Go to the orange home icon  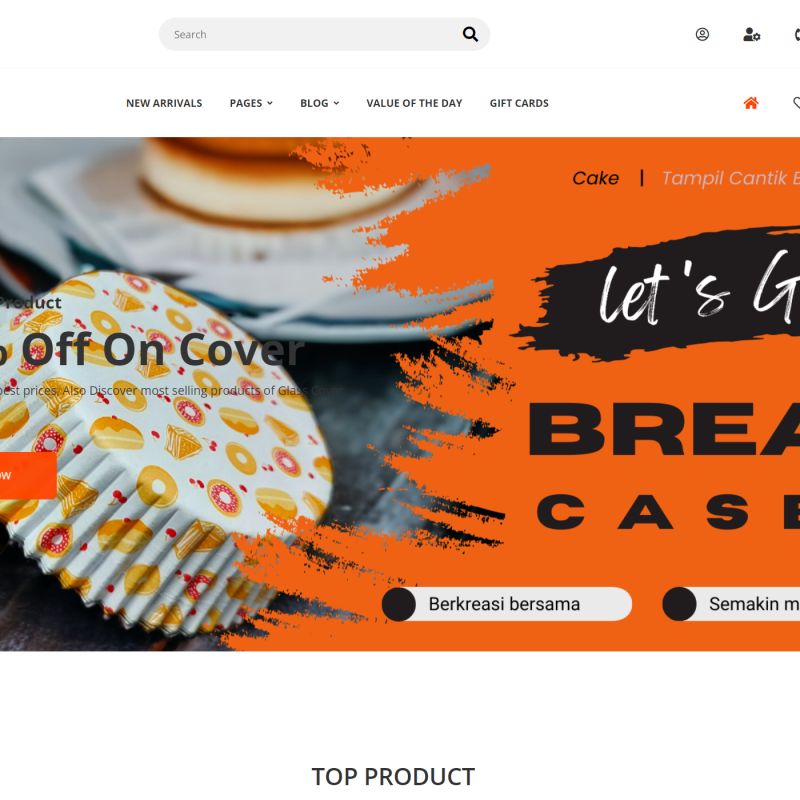[x=751, y=103]
